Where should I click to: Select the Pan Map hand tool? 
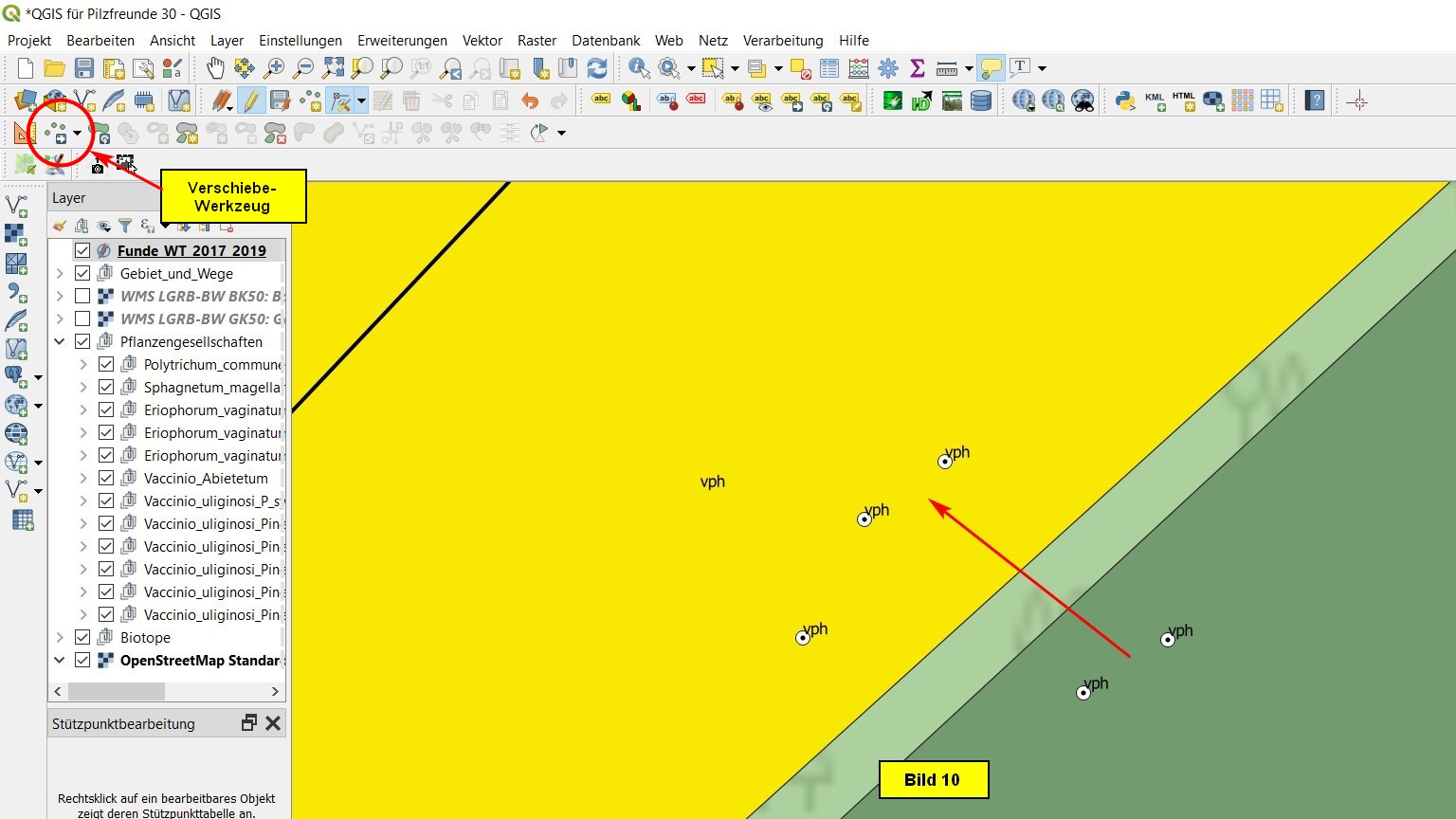click(216, 68)
